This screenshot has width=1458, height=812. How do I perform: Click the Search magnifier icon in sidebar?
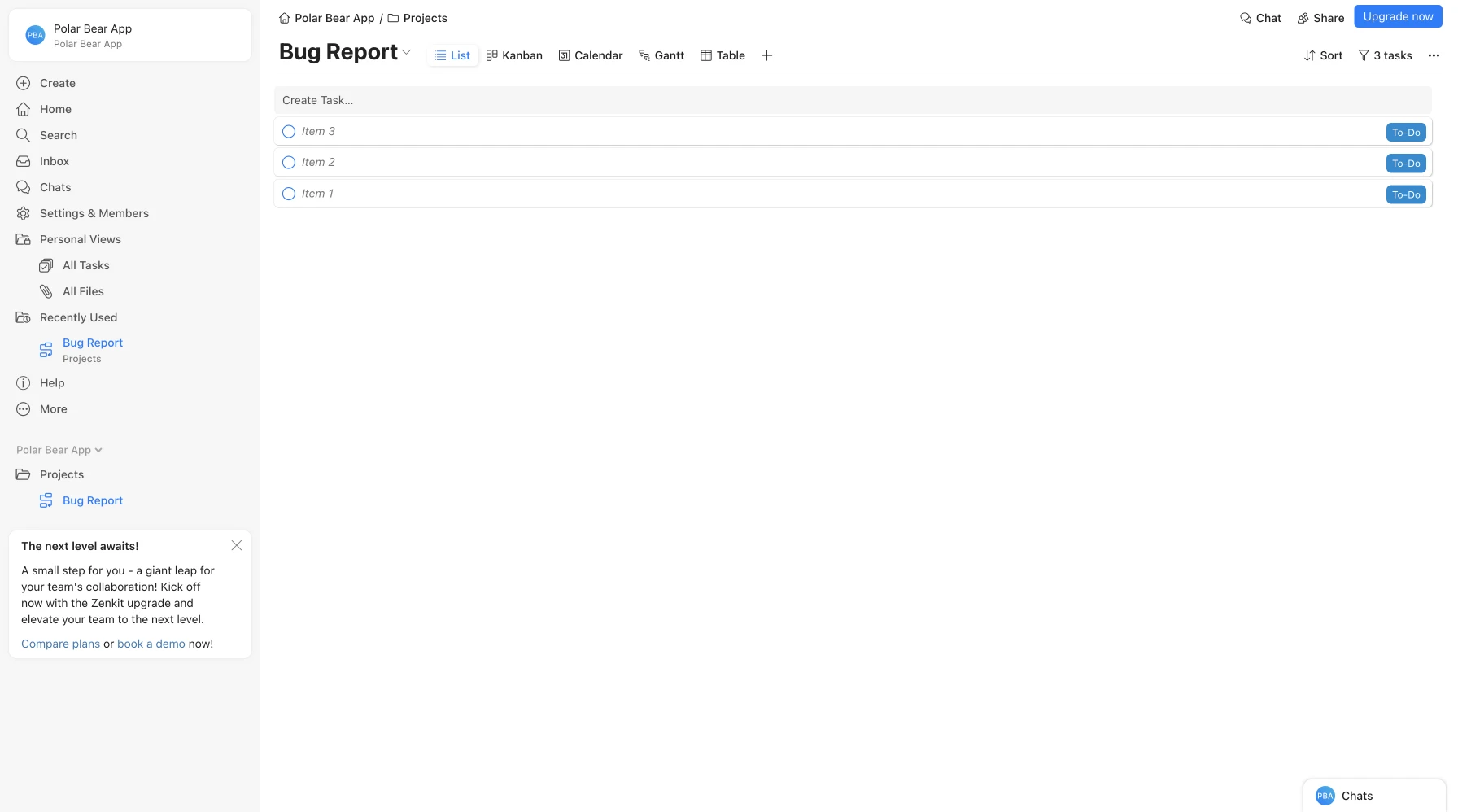24,135
